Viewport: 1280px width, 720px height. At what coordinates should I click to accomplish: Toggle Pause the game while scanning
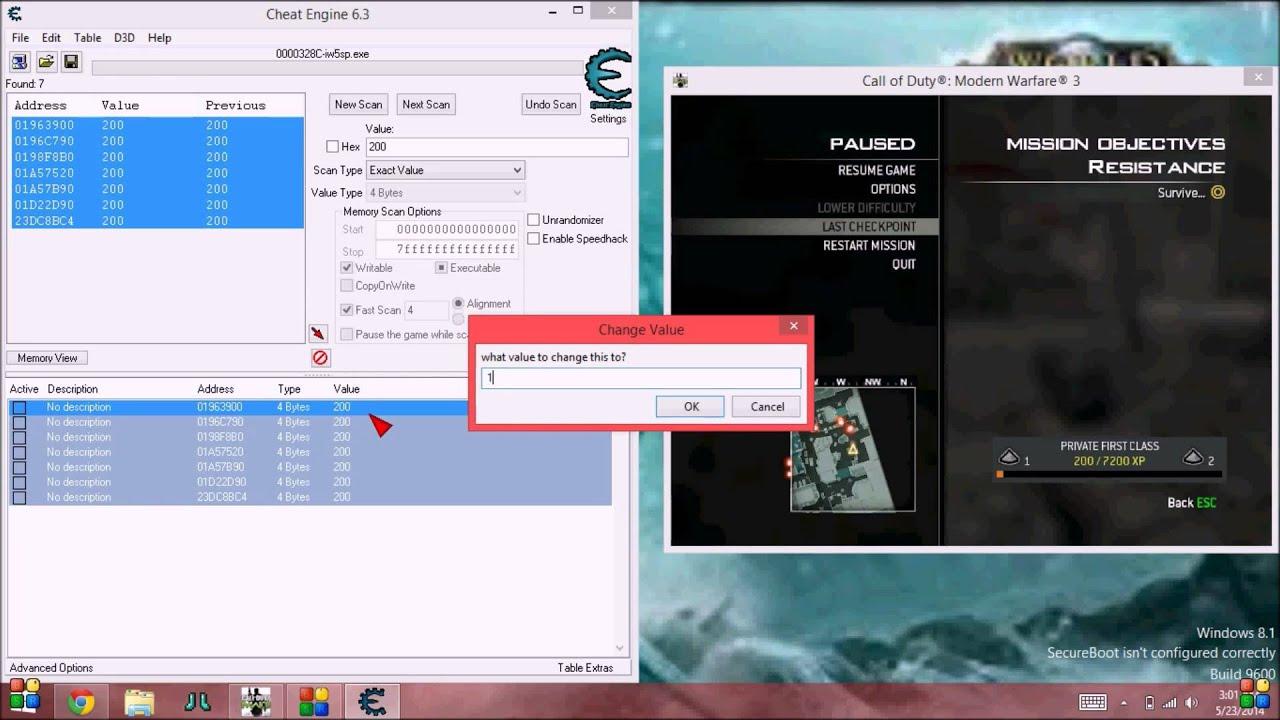coord(347,335)
